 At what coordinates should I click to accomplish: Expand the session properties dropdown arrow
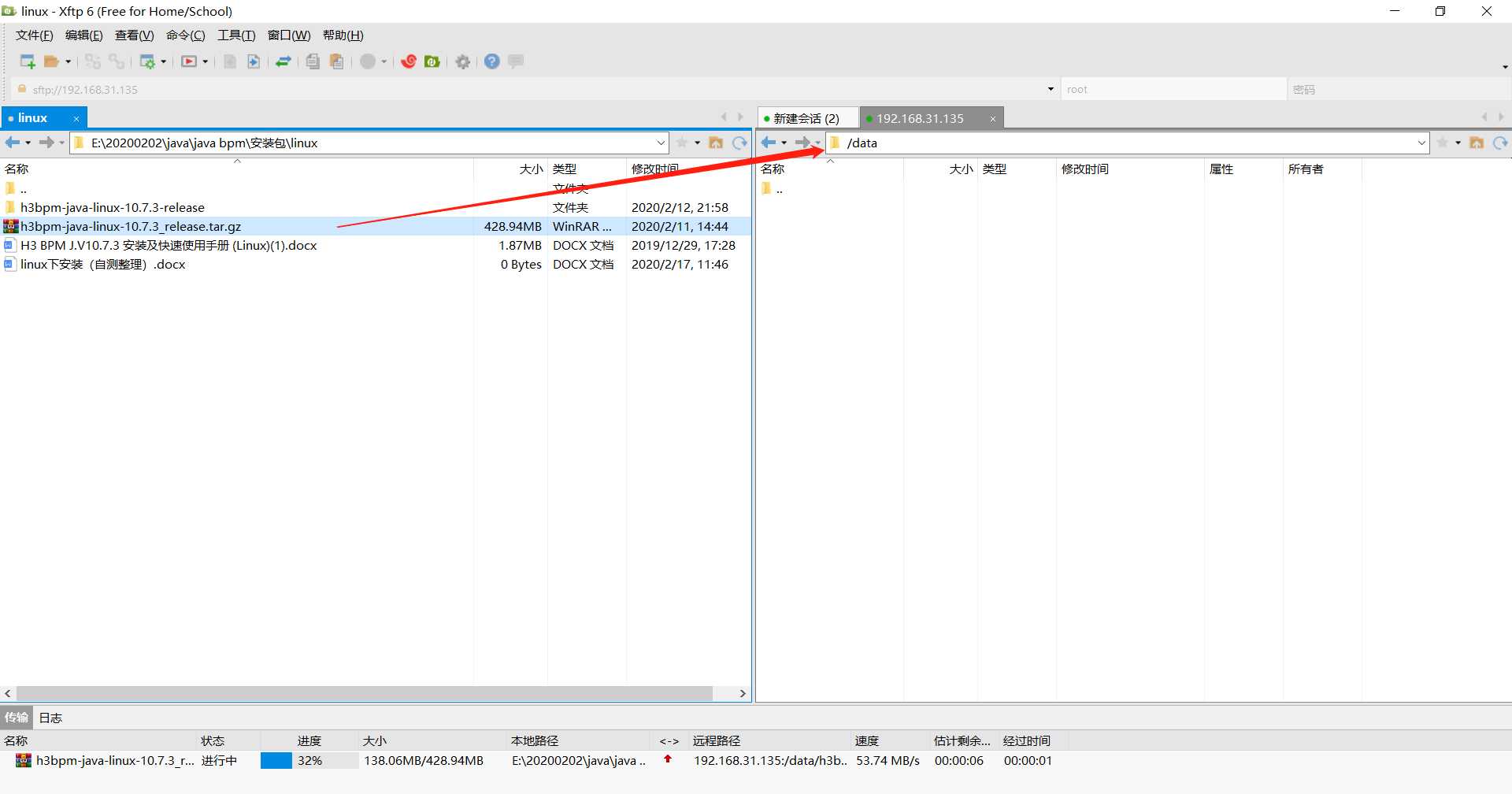tap(164, 61)
